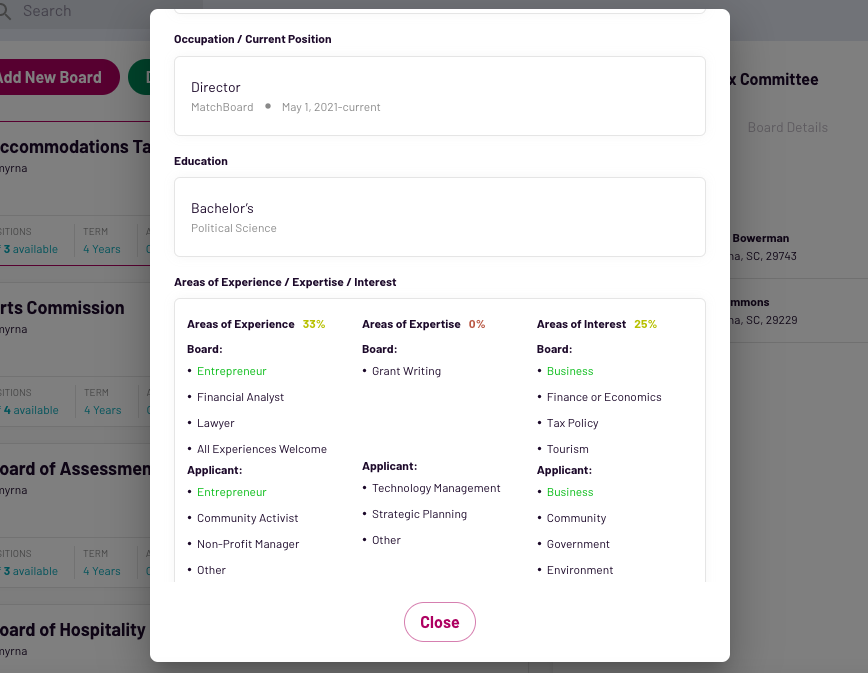Close the applicant details dialog
Screen dimensions: 868x673
point(439,622)
